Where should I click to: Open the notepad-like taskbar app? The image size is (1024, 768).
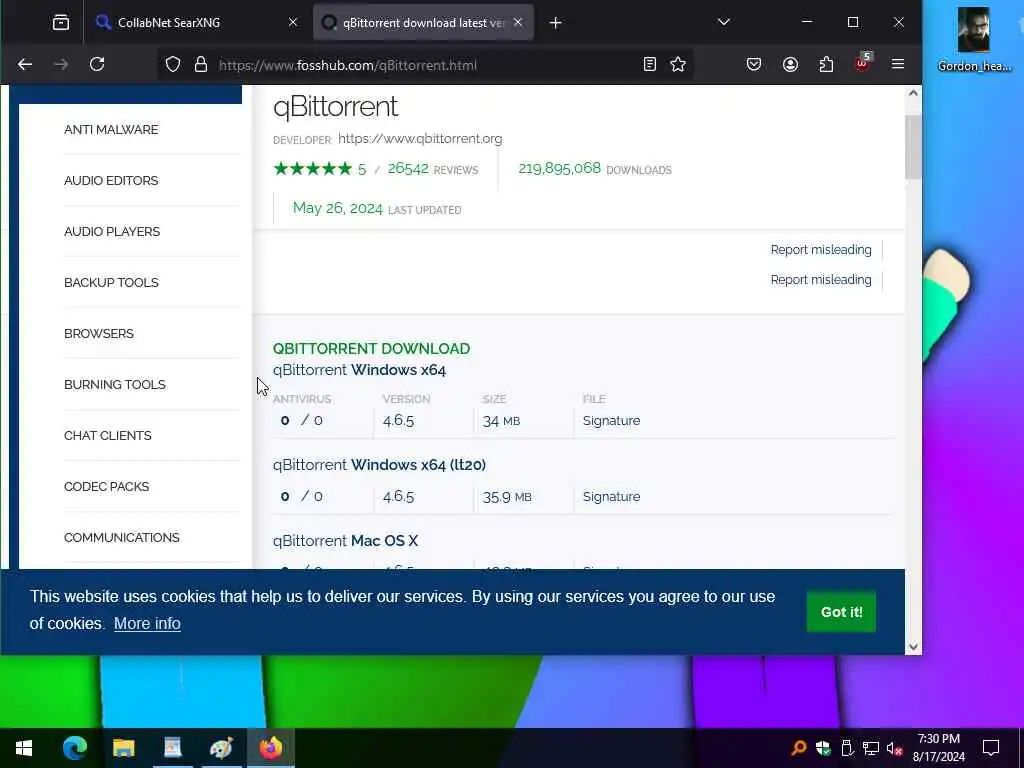coord(172,748)
